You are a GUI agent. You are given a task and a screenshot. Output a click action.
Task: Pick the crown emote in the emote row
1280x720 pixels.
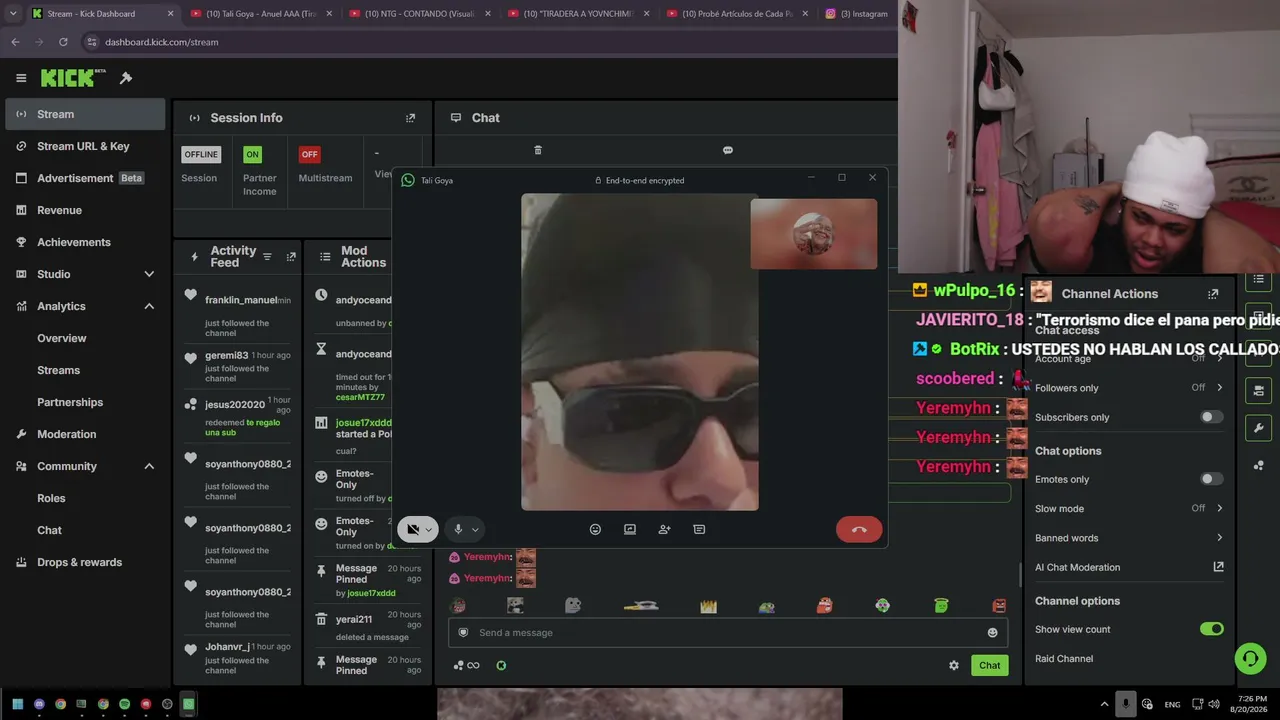(x=708, y=606)
